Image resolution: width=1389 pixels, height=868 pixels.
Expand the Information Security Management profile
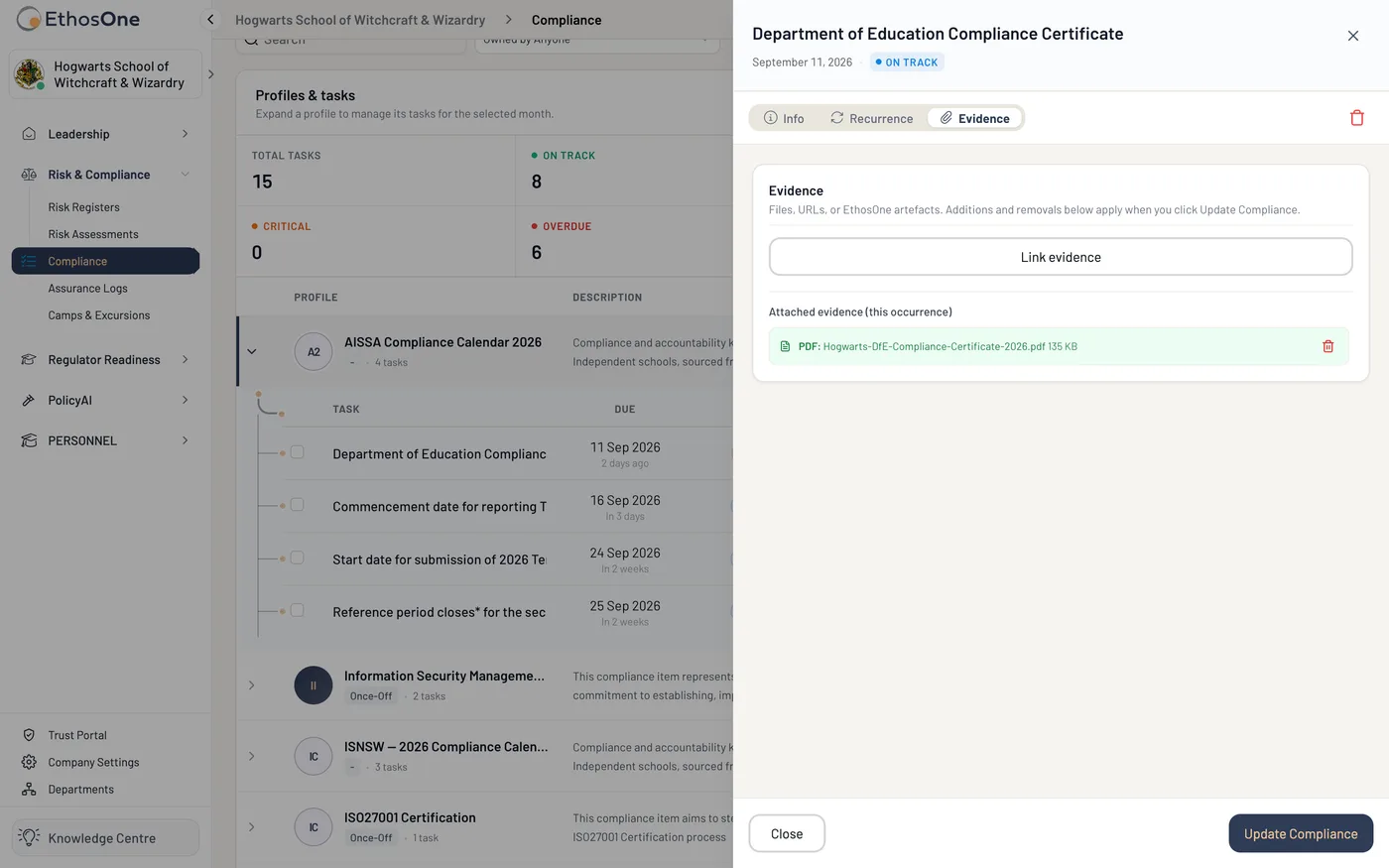(x=252, y=685)
